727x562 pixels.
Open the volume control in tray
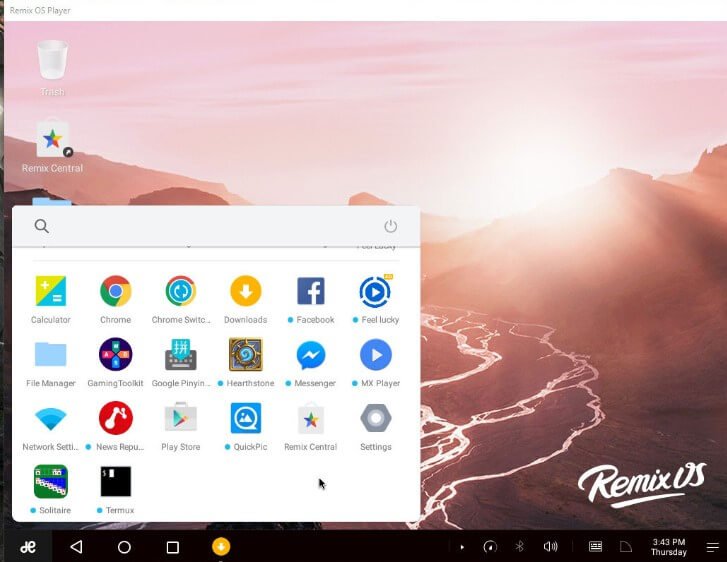(x=550, y=547)
